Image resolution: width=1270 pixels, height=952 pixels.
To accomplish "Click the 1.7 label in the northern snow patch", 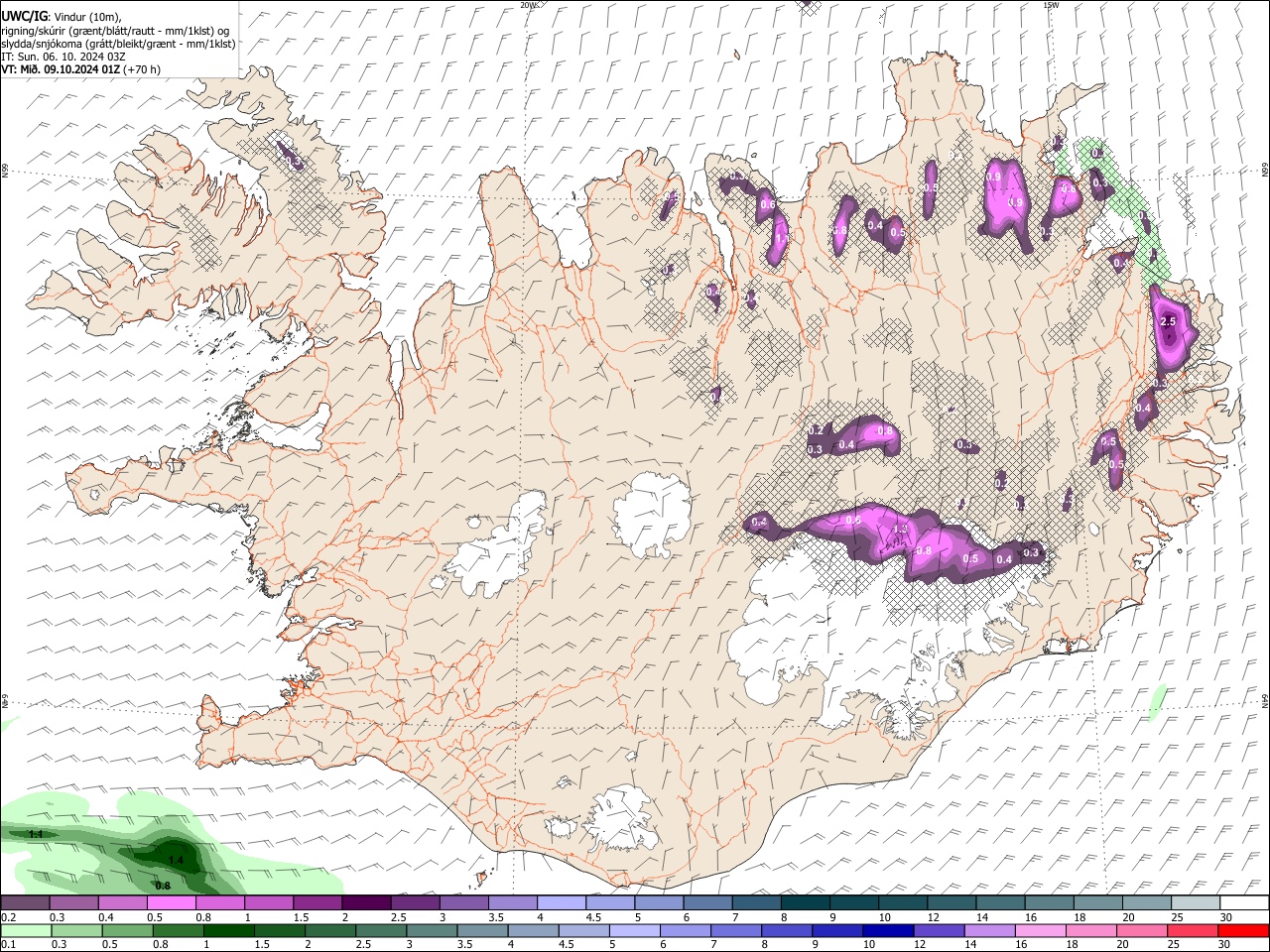I will click(x=781, y=238).
